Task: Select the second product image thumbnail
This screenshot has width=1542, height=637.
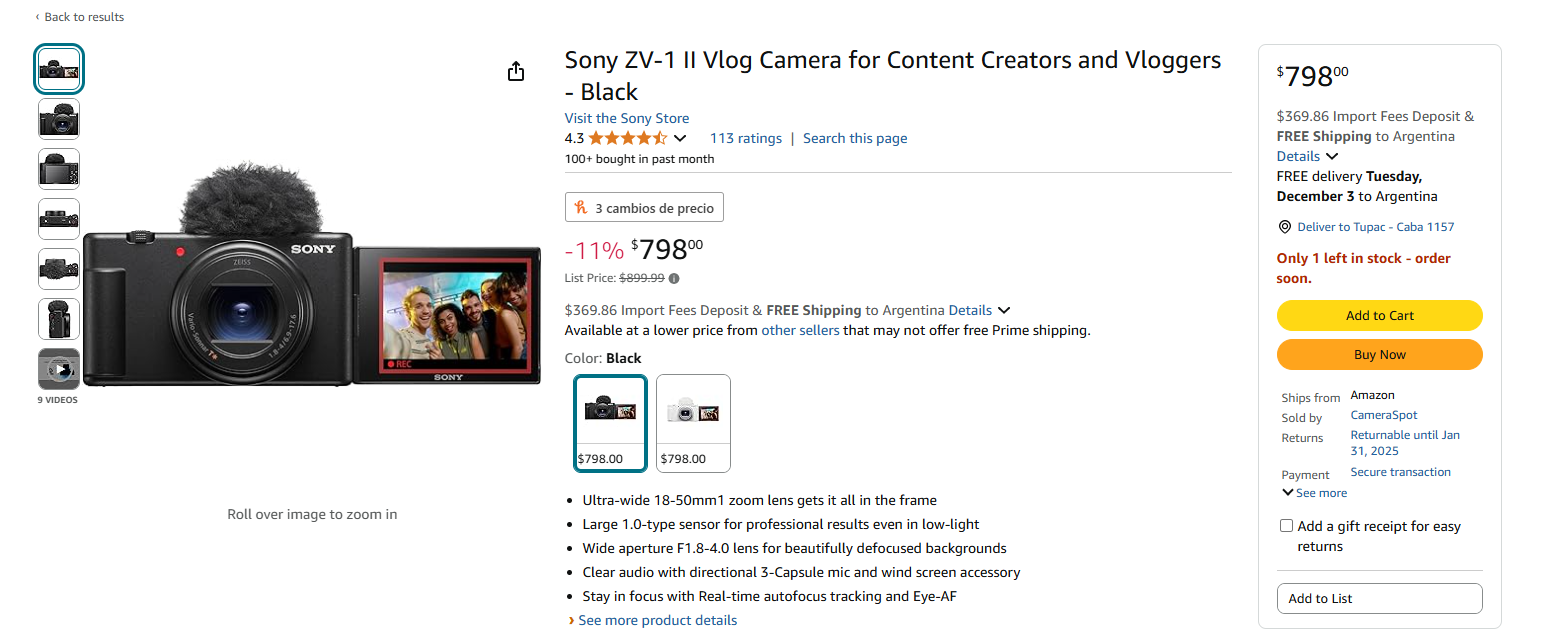Action: coord(58,118)
